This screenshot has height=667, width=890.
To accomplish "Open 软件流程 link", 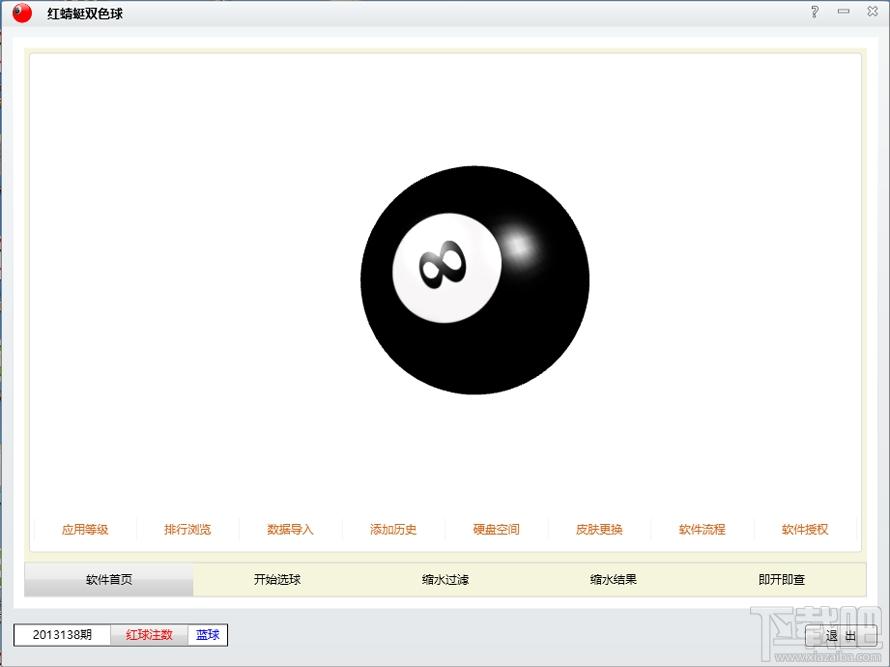I will point(702,530).
